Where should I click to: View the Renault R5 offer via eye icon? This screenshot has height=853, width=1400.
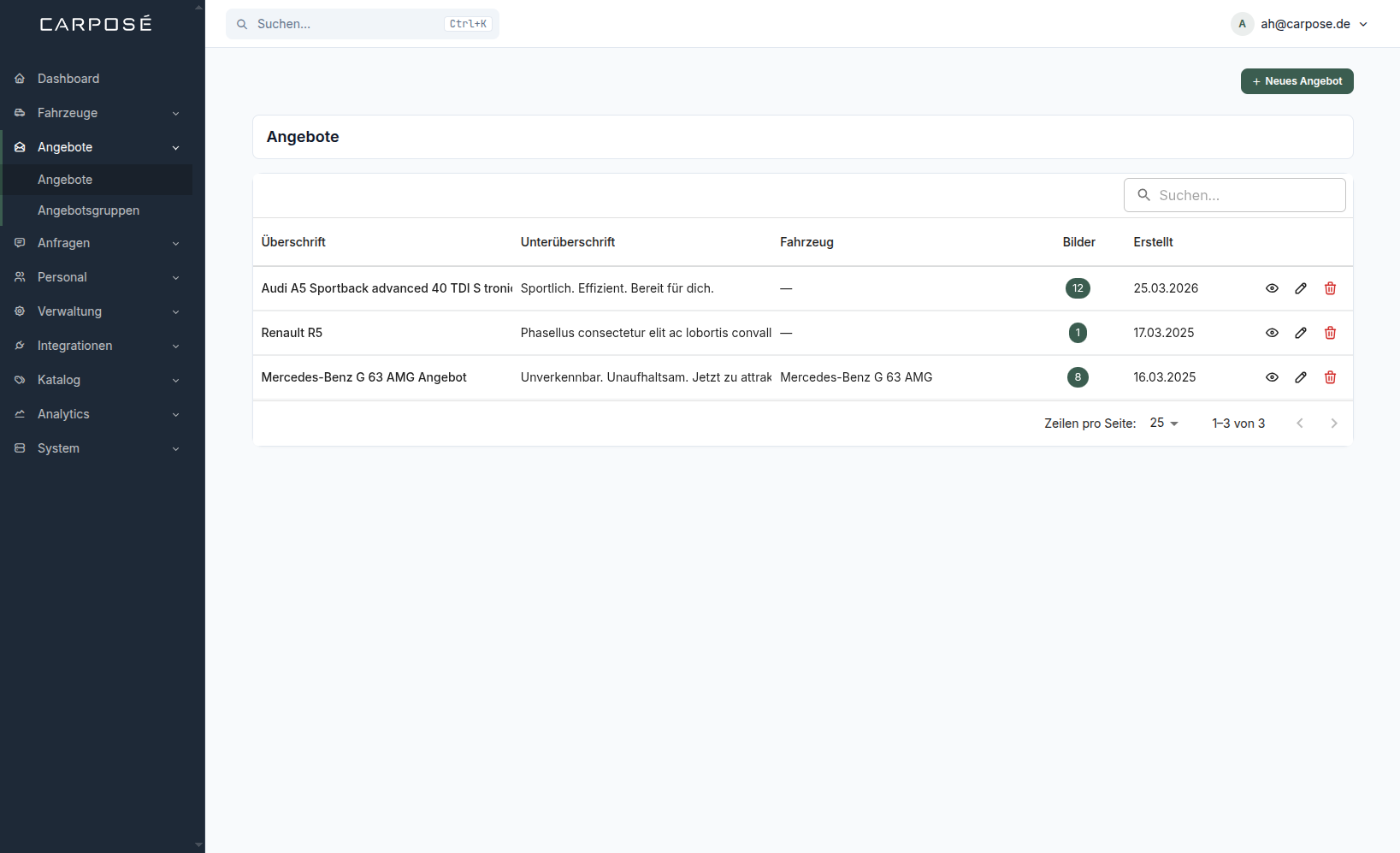click(x=1272, y=333)
